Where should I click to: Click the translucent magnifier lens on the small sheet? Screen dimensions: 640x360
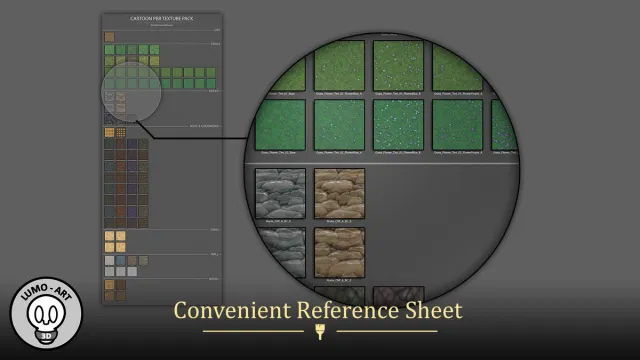coord(131,92)
